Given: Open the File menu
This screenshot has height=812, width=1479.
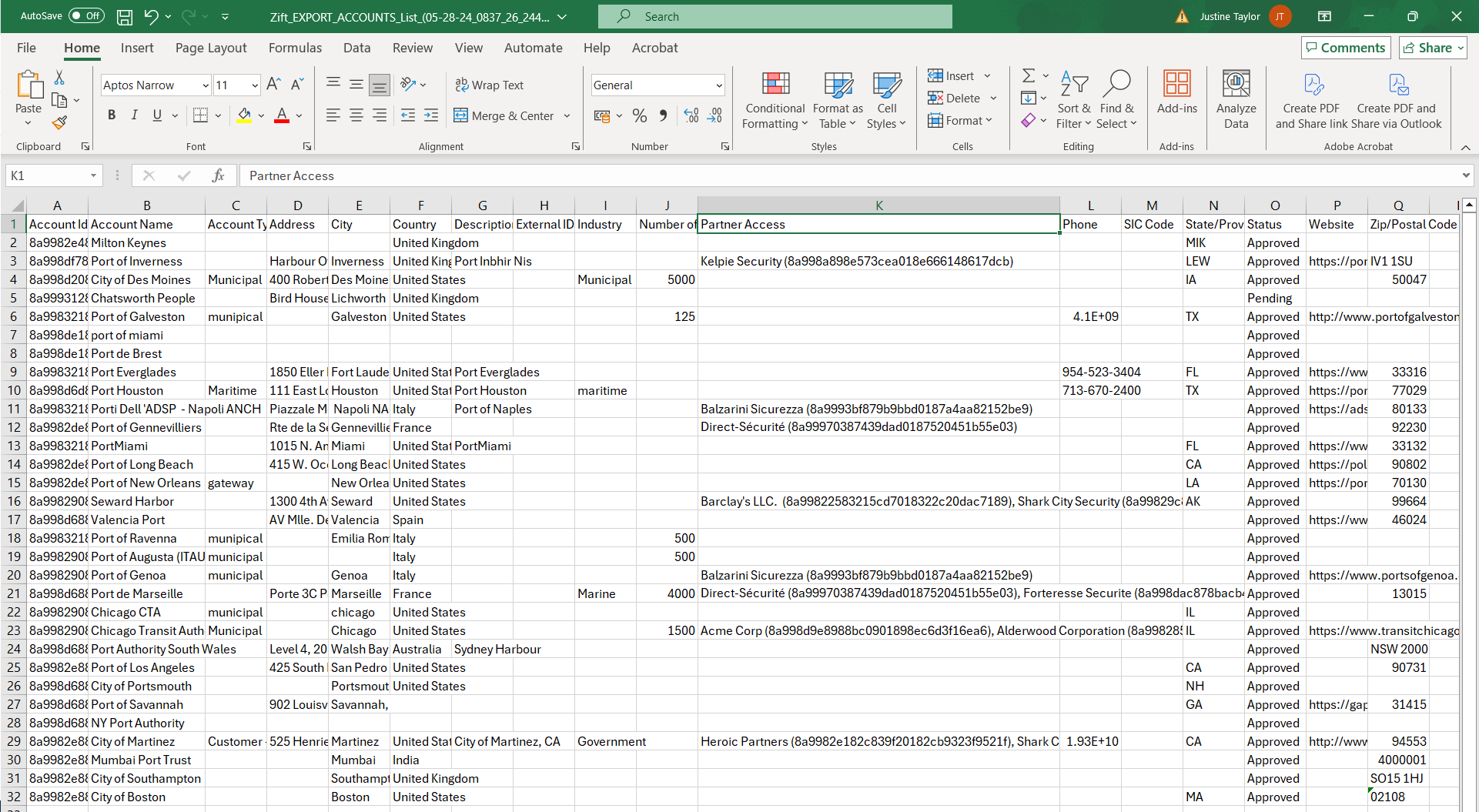Looking at the screenshot, I should click(x=26, y=48).
